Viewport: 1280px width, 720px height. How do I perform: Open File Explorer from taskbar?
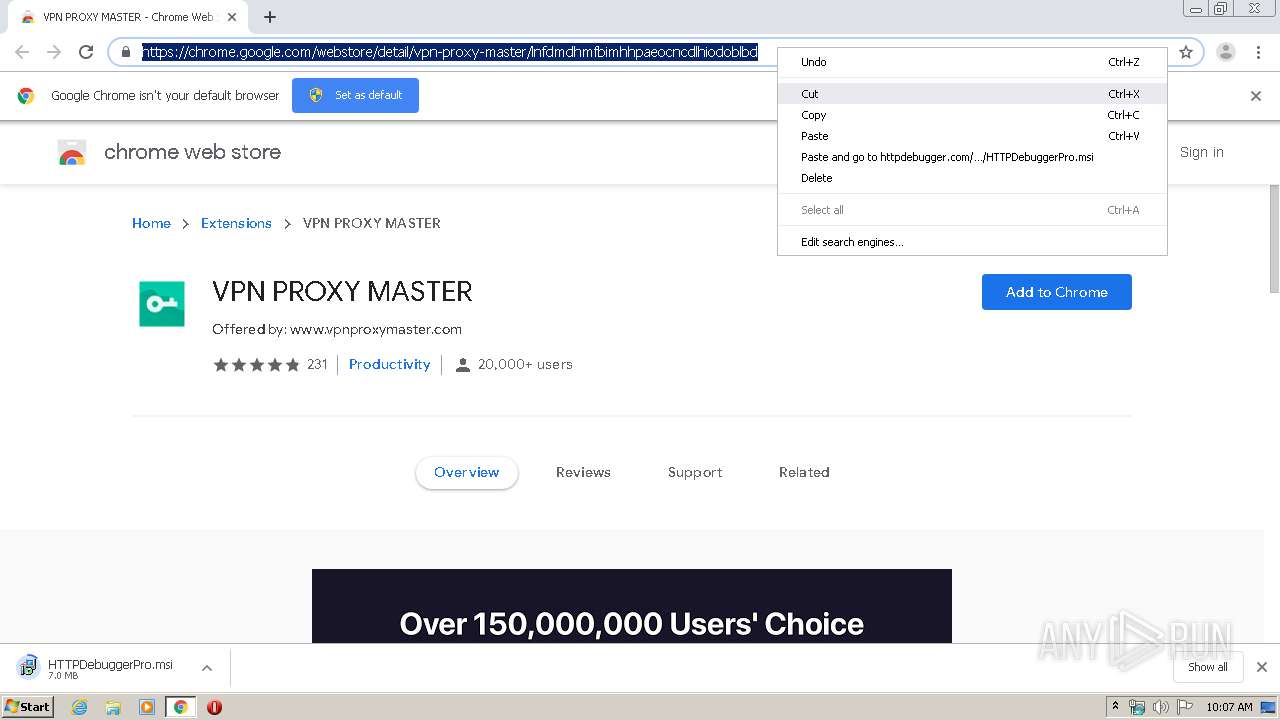(113, 707)
